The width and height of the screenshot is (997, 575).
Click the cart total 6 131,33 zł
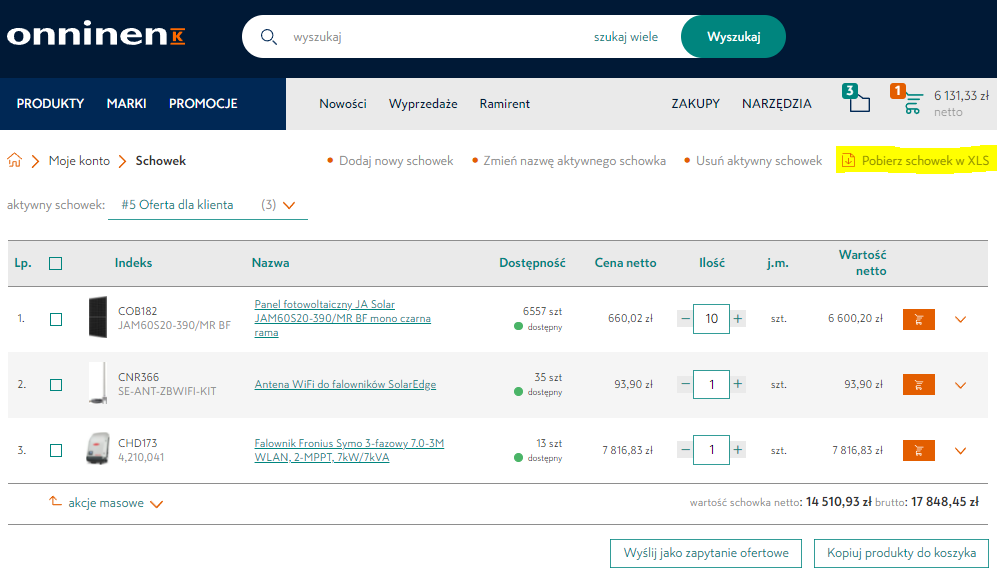[961, 95]
